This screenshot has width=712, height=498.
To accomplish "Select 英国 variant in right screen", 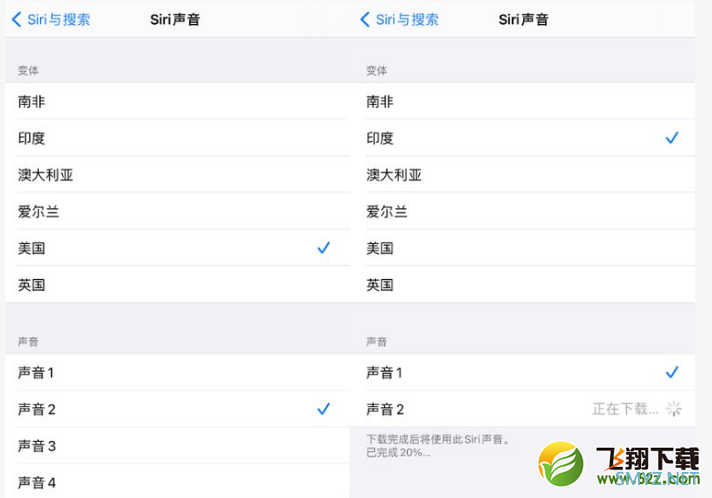I will [522, 285].
